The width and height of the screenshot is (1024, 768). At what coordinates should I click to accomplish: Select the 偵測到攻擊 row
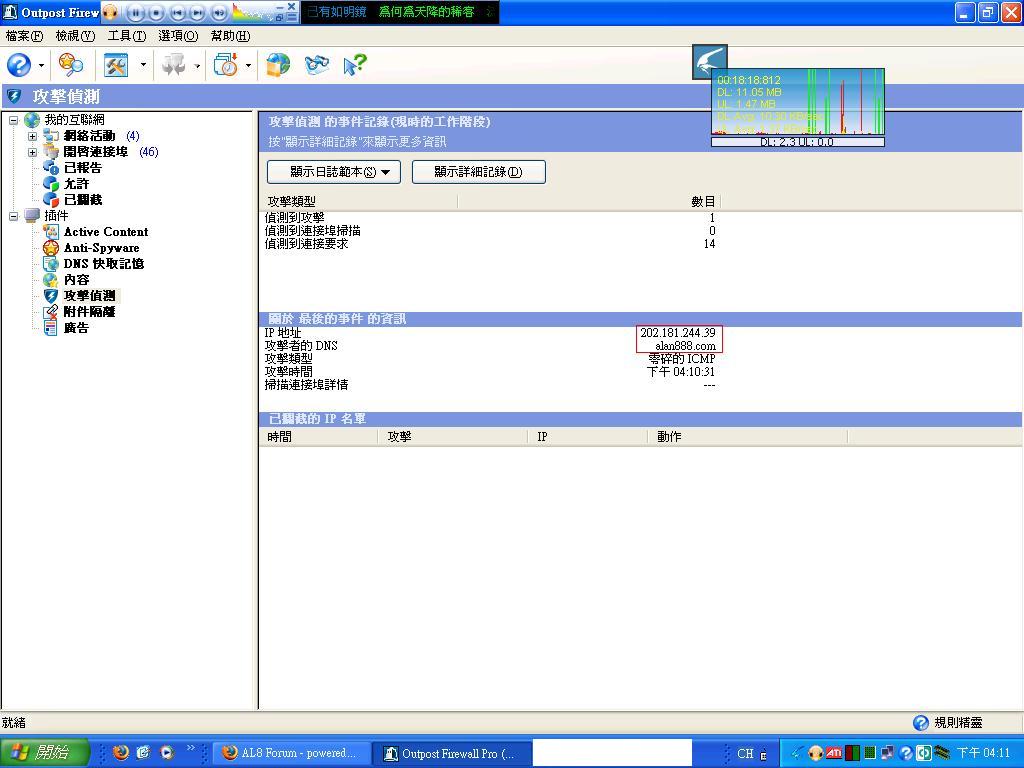[x=490, y=217]
